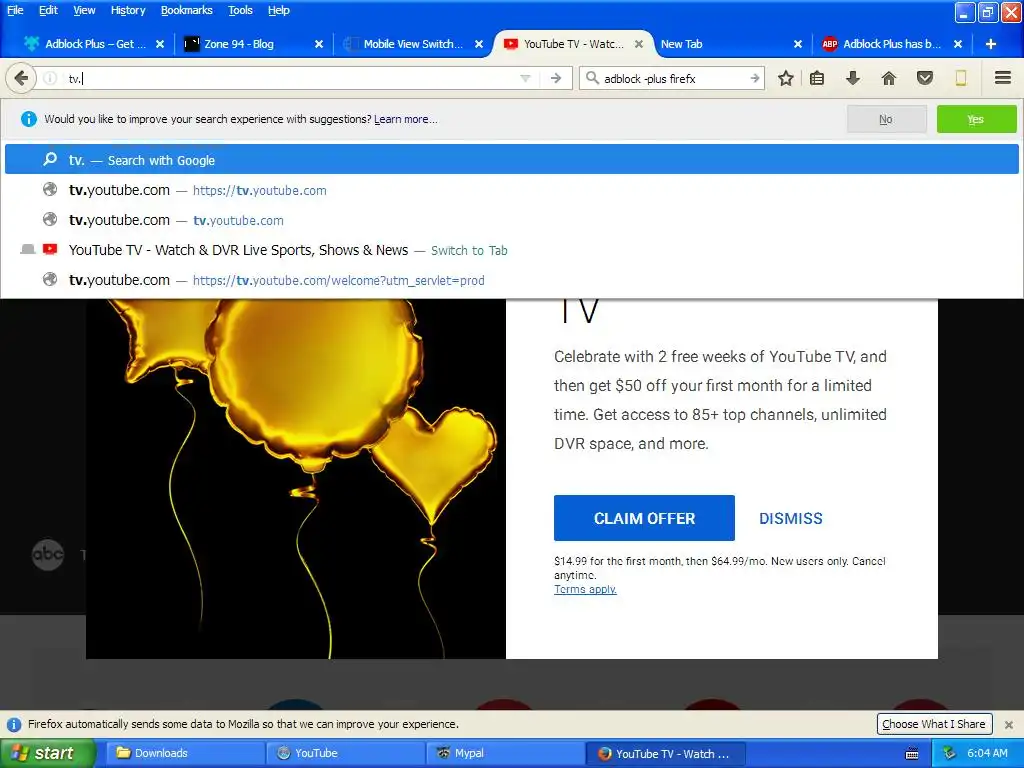Switch to New Tab tab
The height and width of the screenshot is (768, 1024).
click(x=730, y=44)
